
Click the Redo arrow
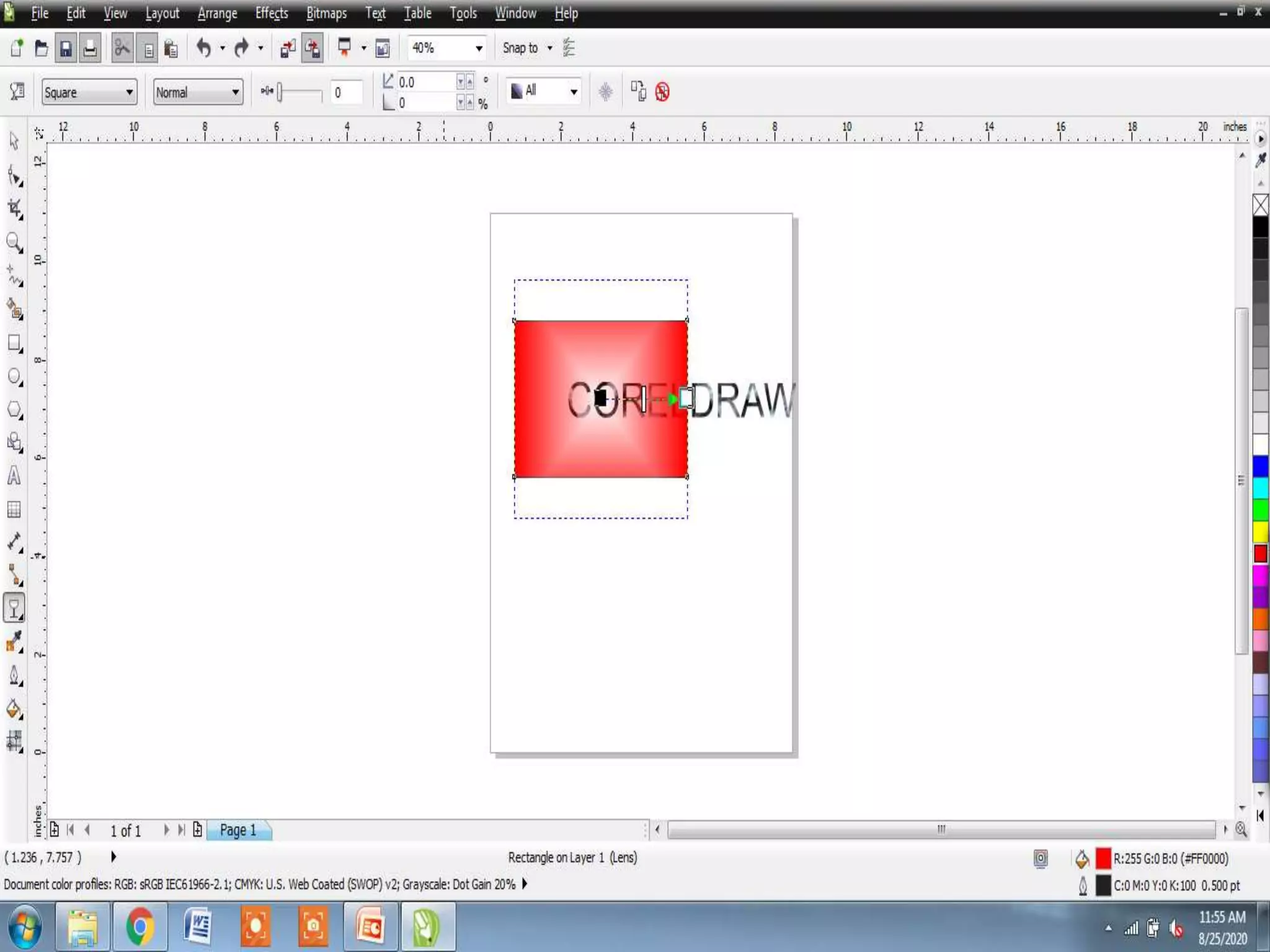[242, 48]
